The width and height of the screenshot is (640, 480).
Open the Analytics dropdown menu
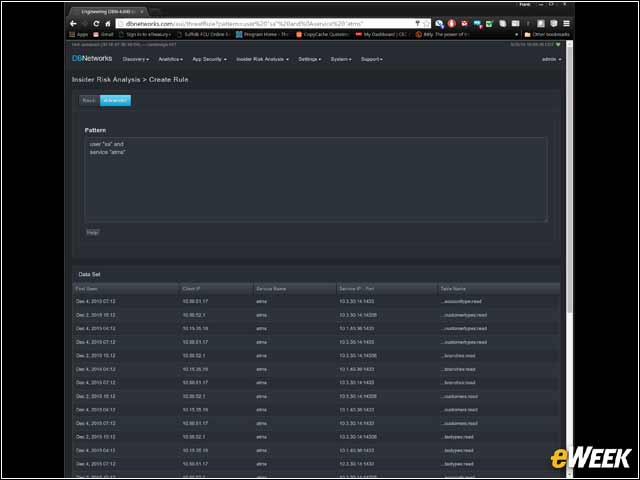click(x=170, y=59)
